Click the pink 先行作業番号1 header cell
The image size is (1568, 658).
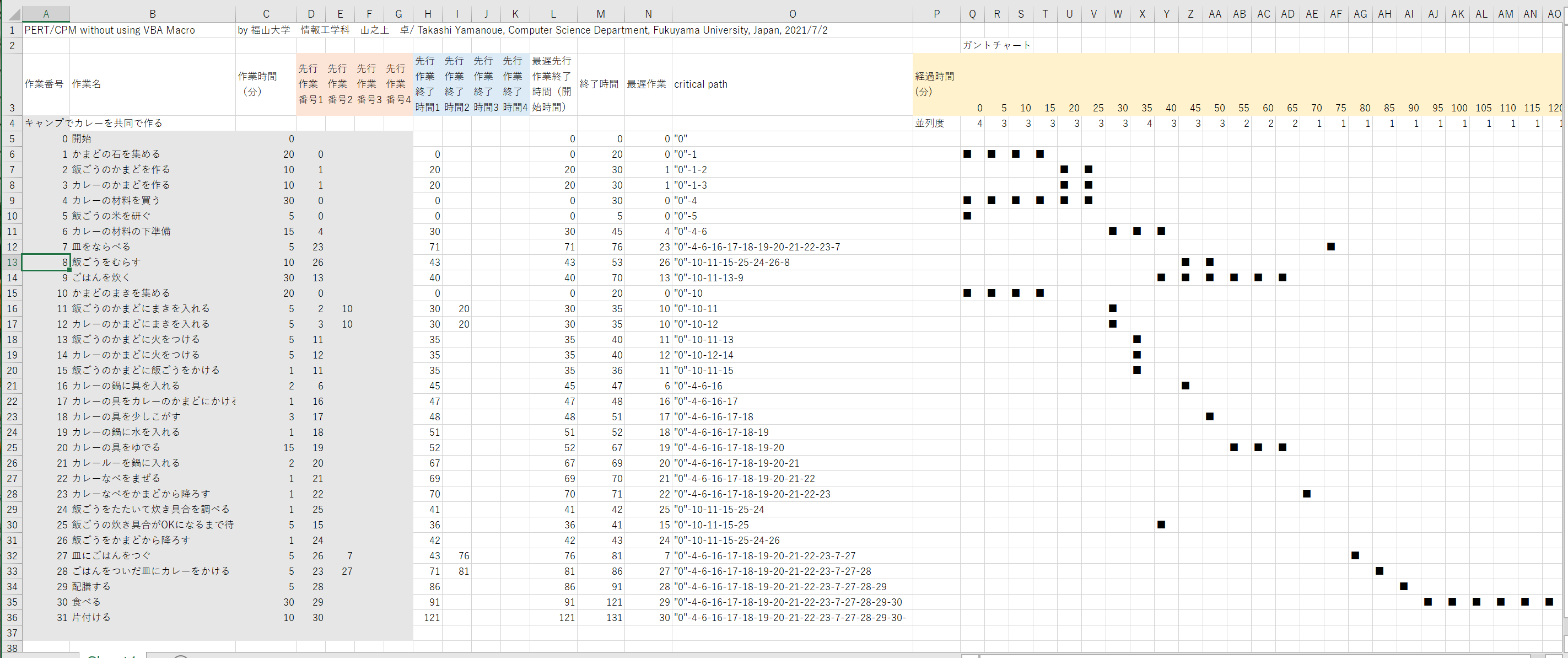point(310,84)
